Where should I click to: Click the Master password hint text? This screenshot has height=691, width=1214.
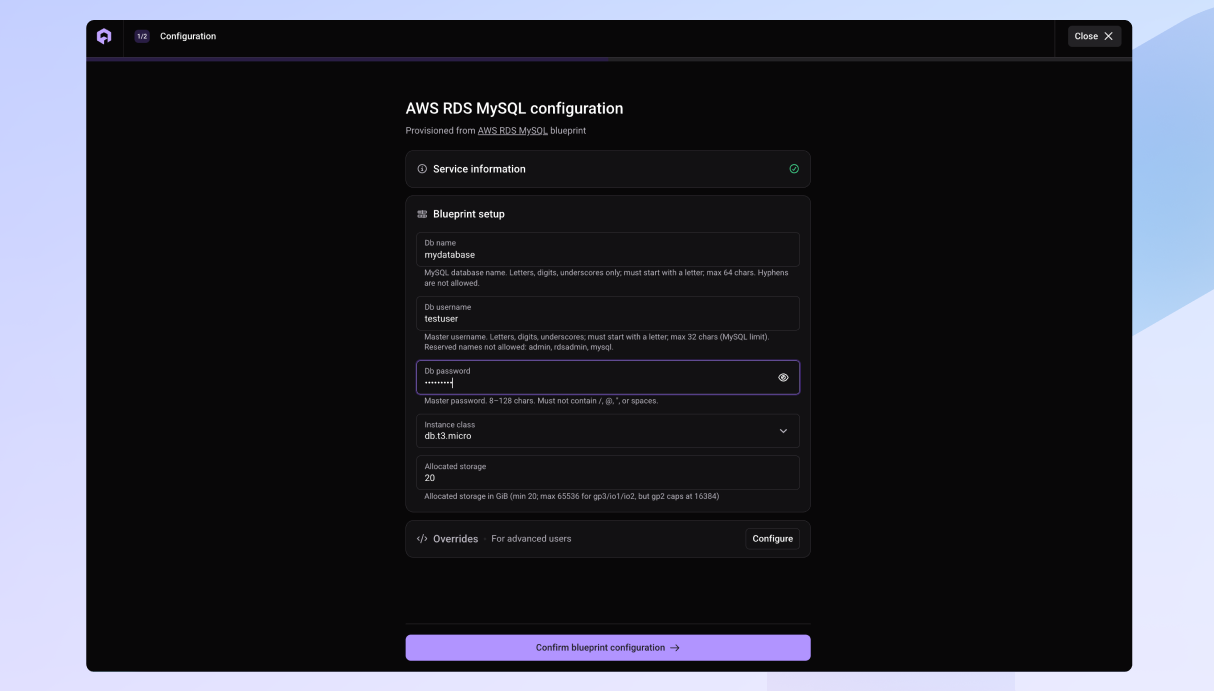point(541,401)
